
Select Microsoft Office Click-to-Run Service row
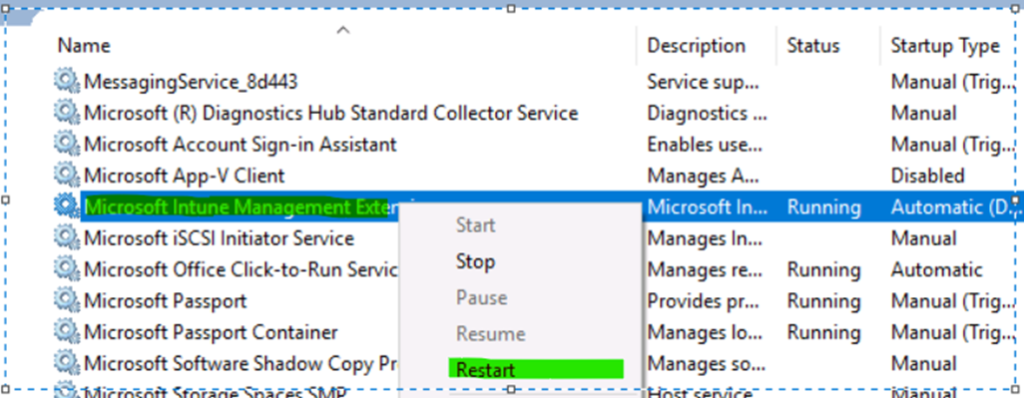[x=241, y=269]
